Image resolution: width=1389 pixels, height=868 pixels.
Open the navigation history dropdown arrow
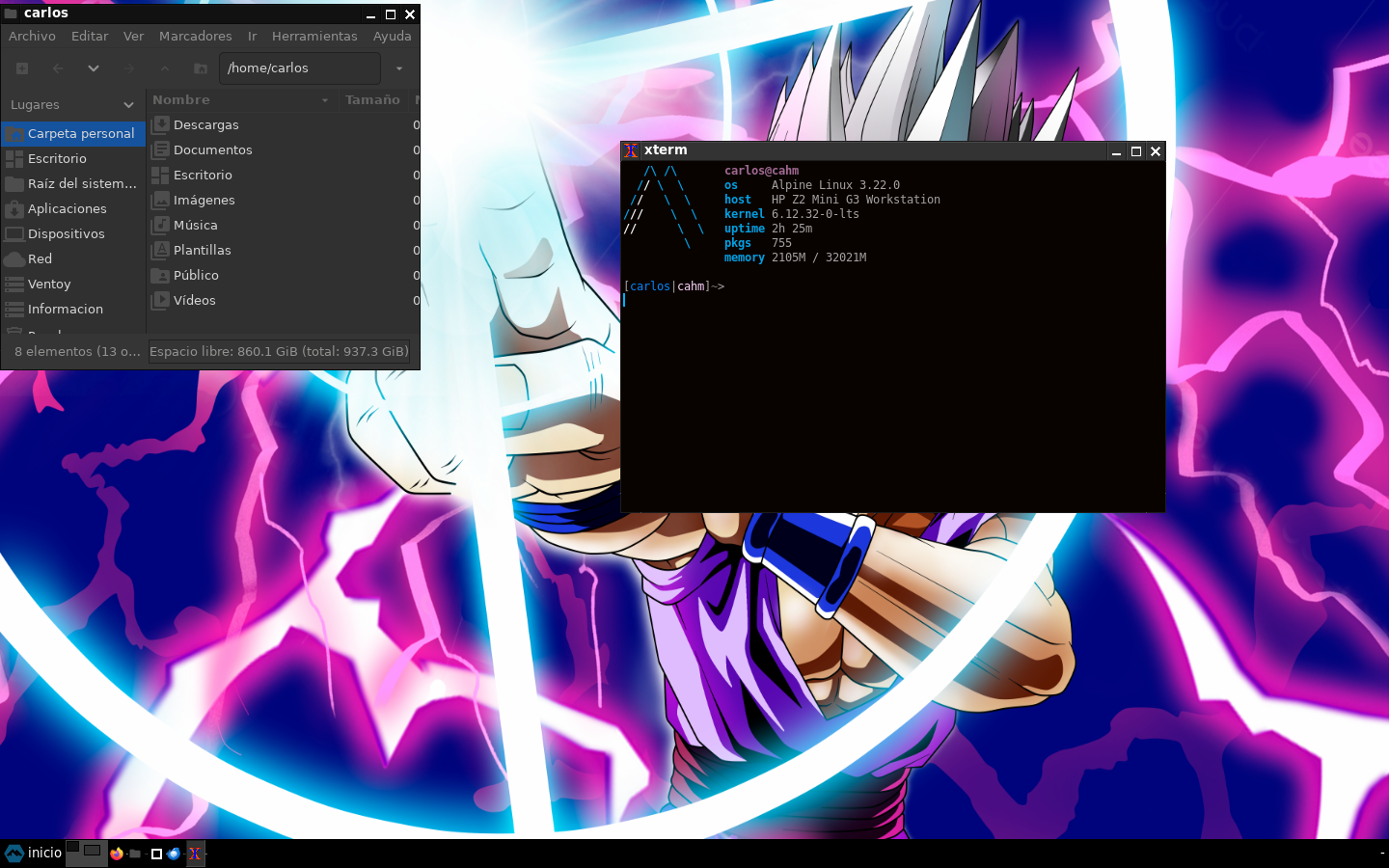click(x=94, y=68)
